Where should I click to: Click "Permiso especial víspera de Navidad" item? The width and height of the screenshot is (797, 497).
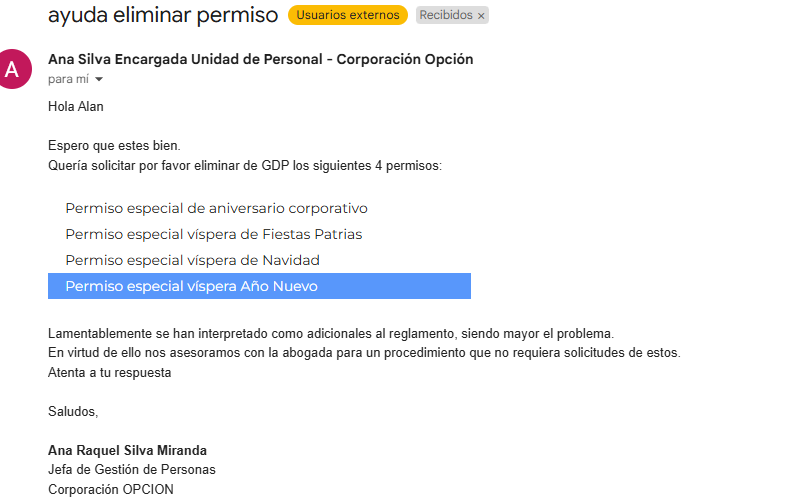pos(192,260)
